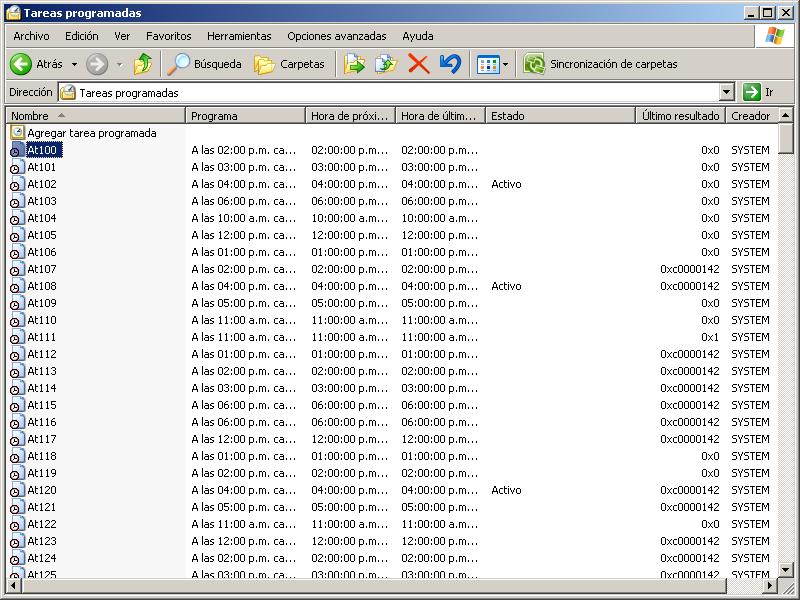Select Agregar tarea programada item
This screenshot has height=600, width=800.
(91, 133)
